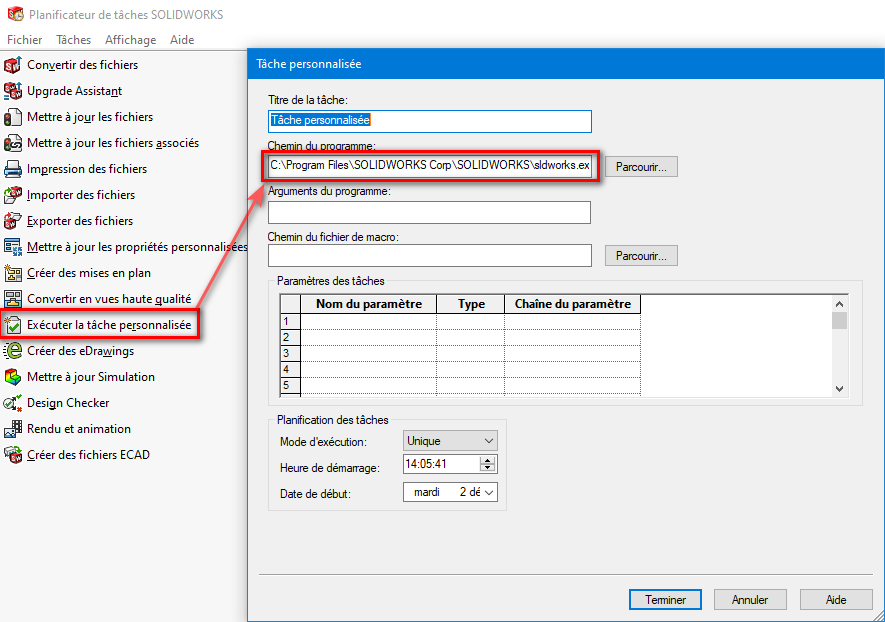Viewport: 885px width, 622px height.
Task: Click the Rendu et animation icon
Action: pos(13,429)
